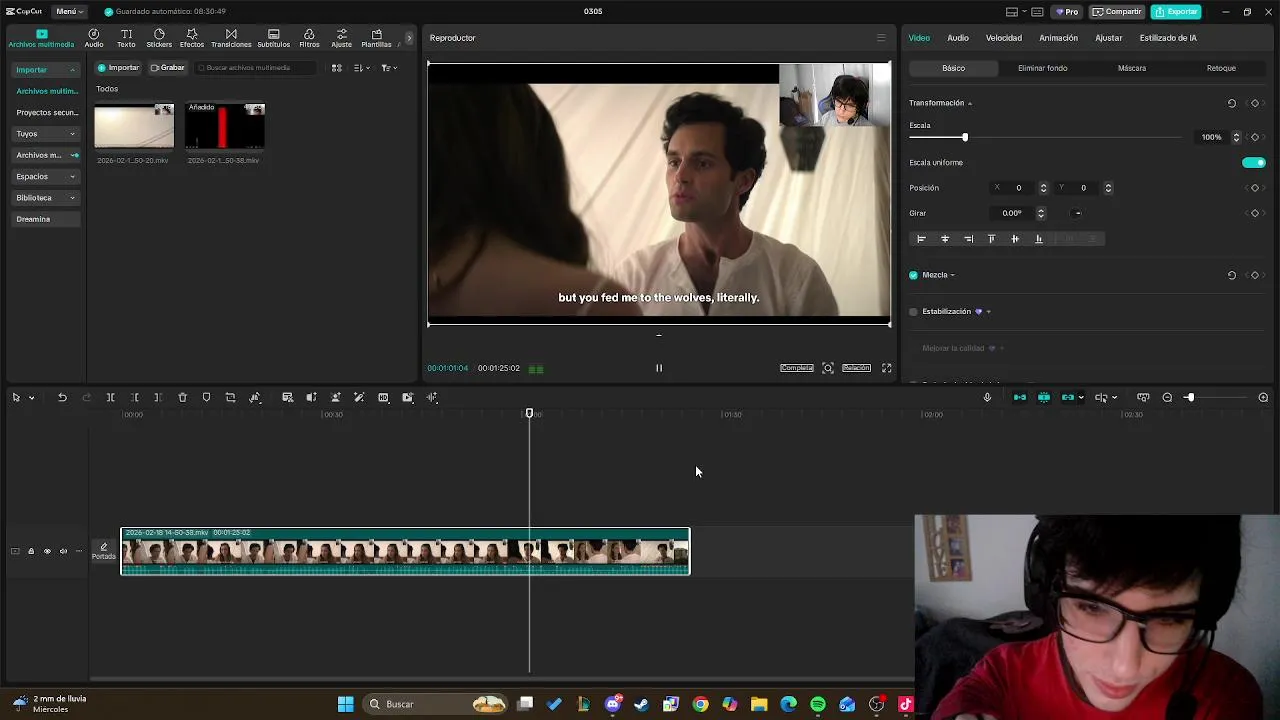Enable the Estabilización checkbox
Screen dimensions: 1280x720
913,312
